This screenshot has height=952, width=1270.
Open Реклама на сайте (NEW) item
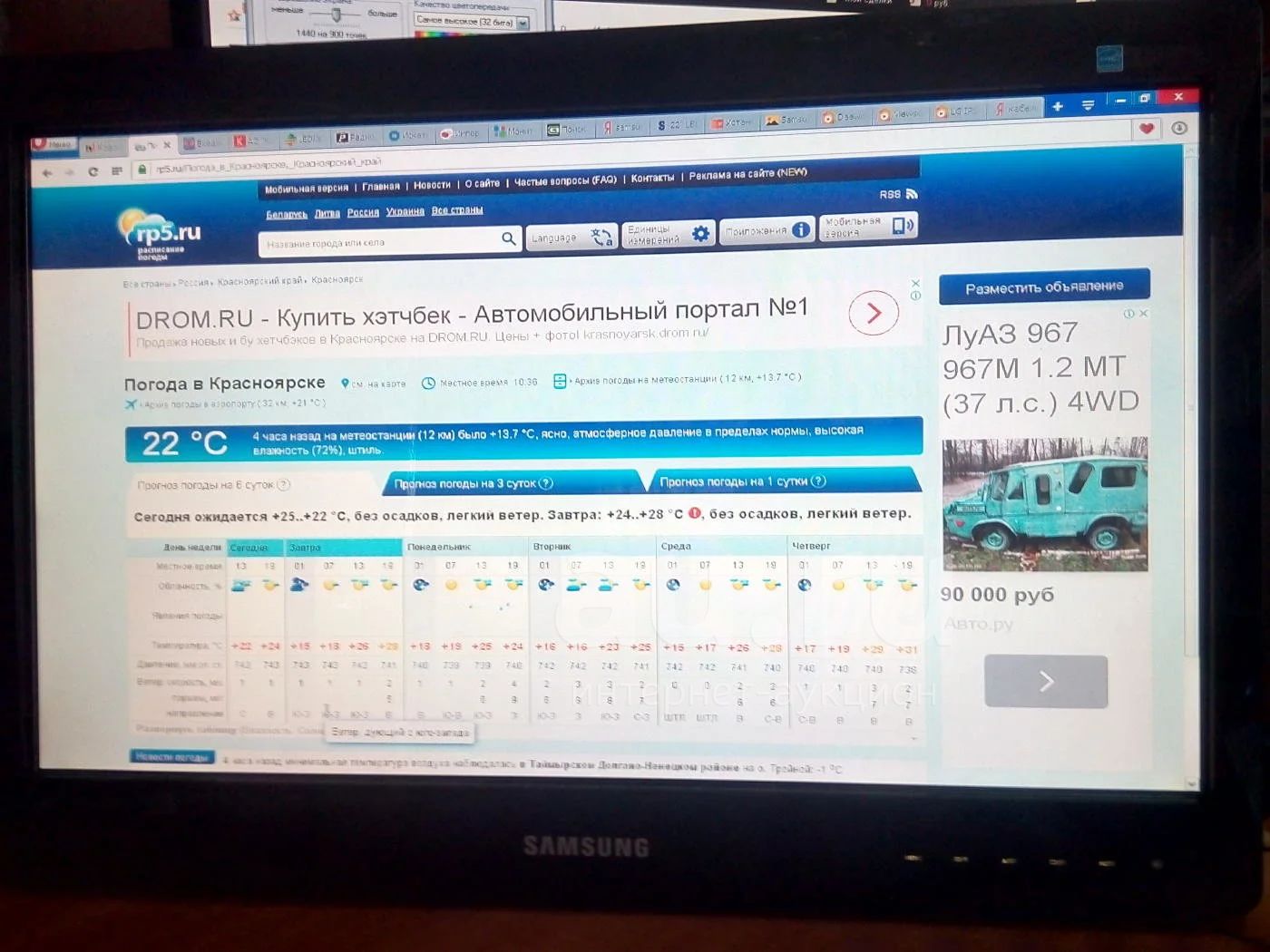click(747, 174)
